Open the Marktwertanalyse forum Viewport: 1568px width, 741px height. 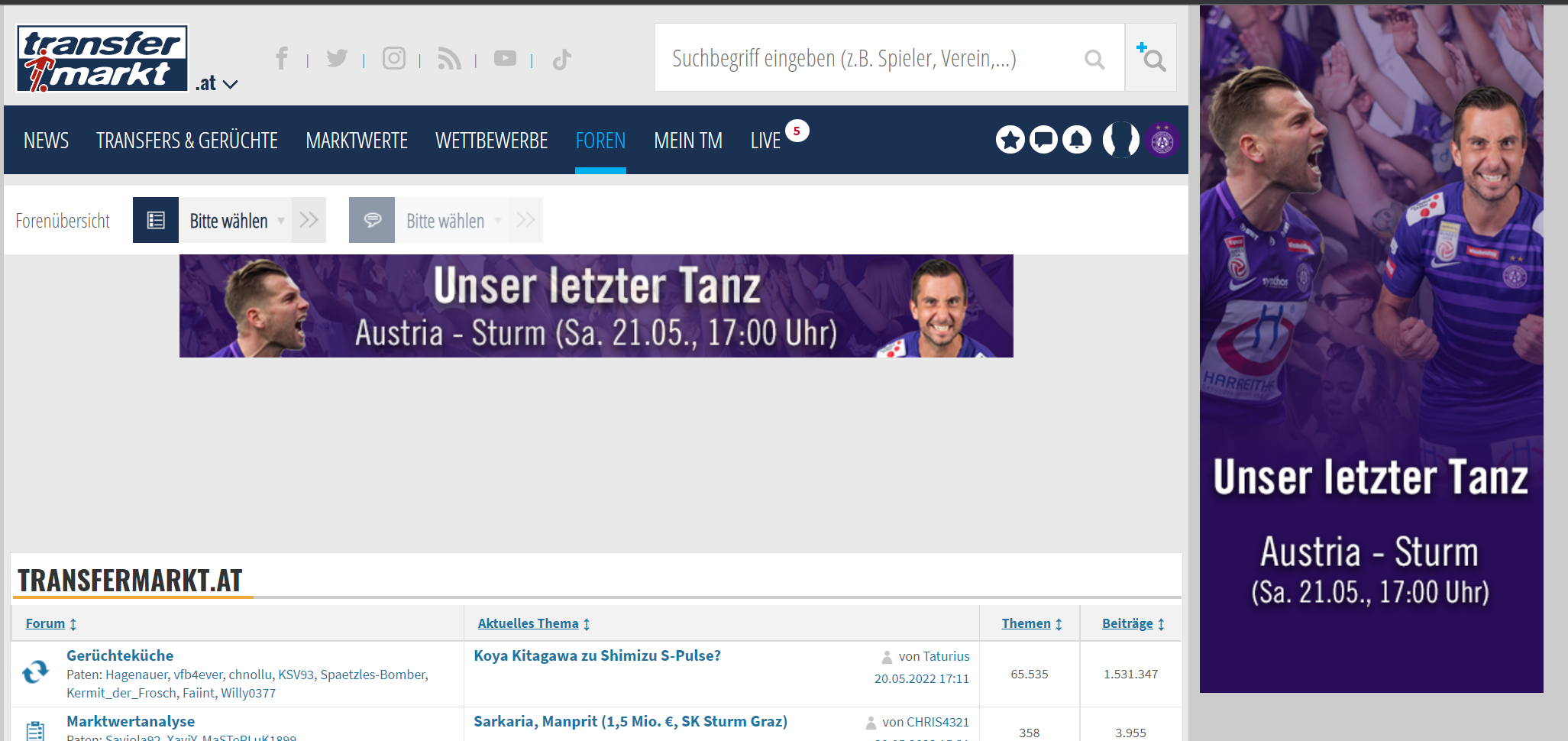(131, 721)
